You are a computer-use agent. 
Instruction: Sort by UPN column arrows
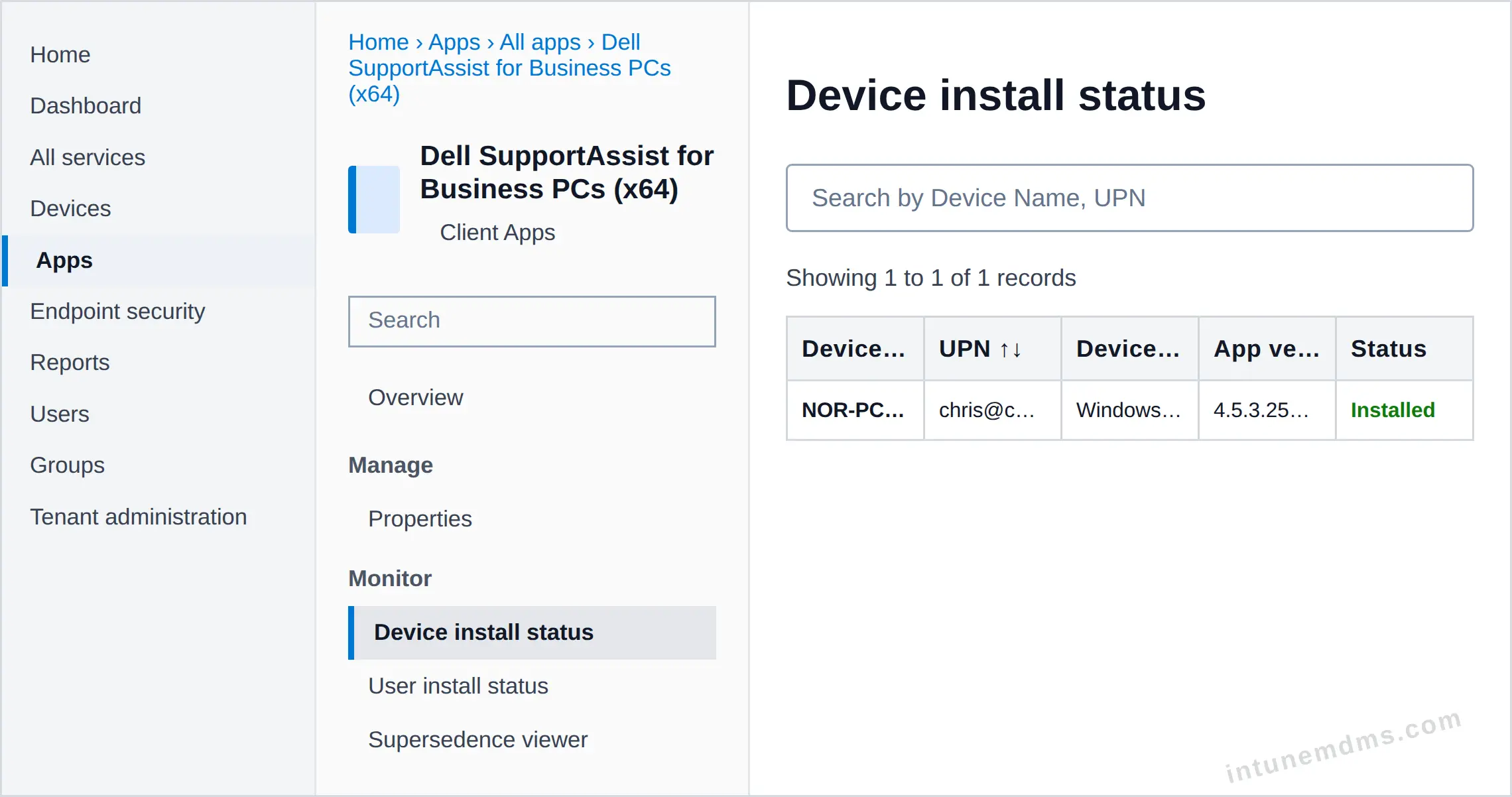click(x=1011, y=349)
